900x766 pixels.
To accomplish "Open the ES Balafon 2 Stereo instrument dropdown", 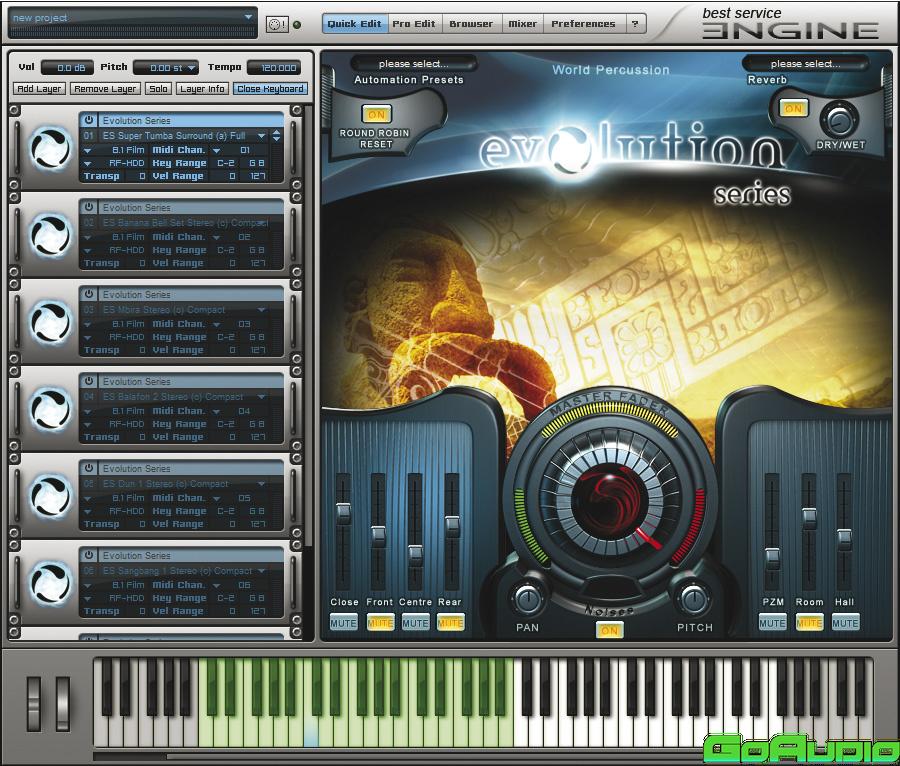I will (262, 397).
